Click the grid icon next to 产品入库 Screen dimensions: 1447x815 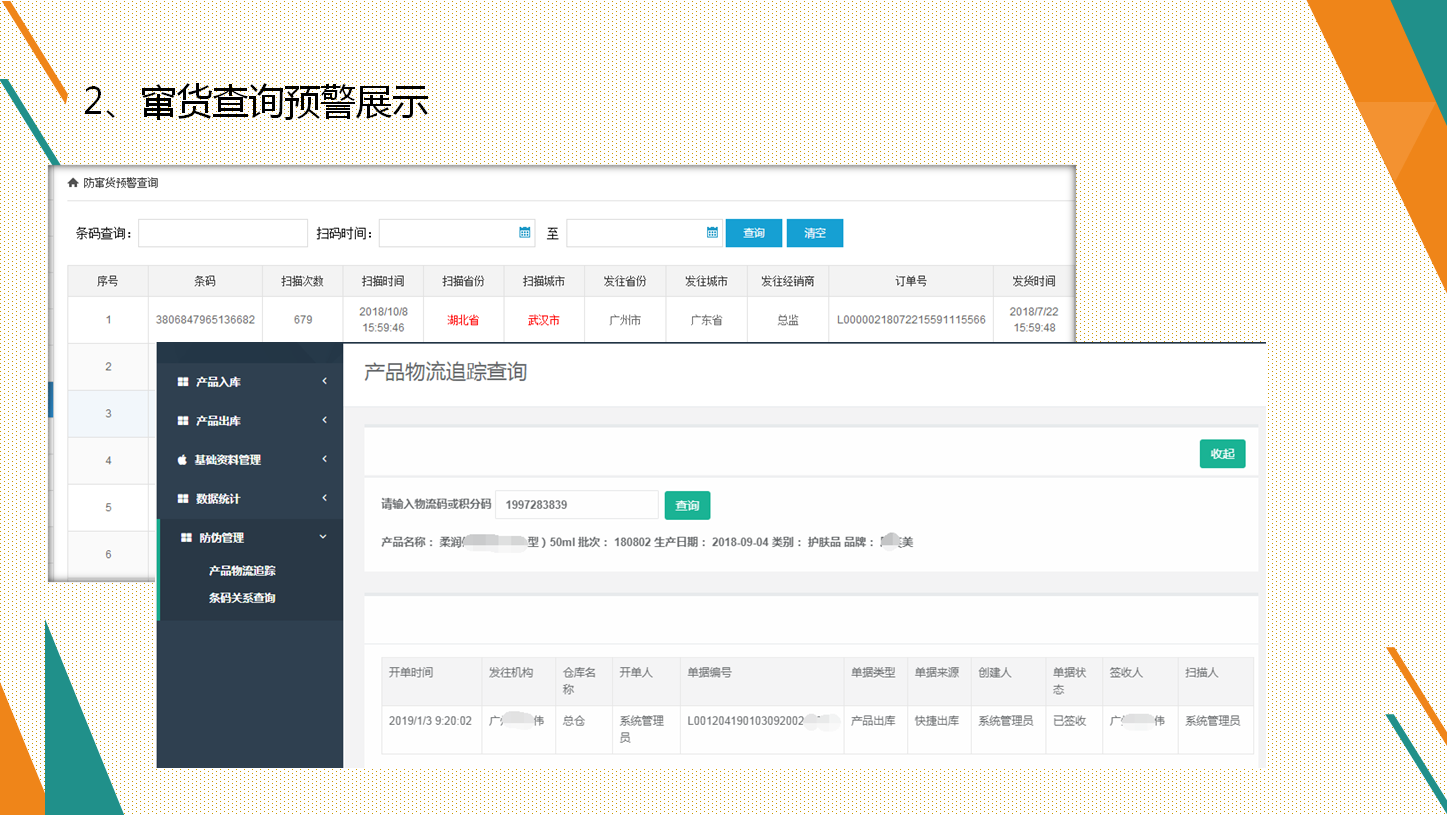183,382
